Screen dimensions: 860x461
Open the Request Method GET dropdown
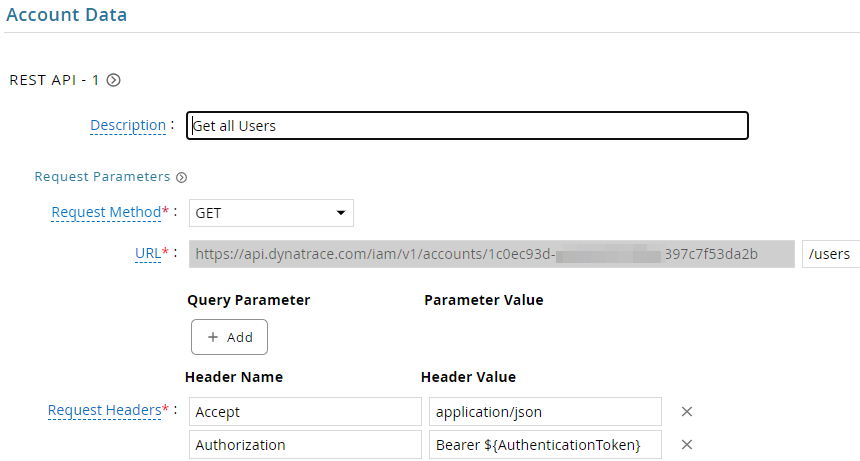point(271,213)
